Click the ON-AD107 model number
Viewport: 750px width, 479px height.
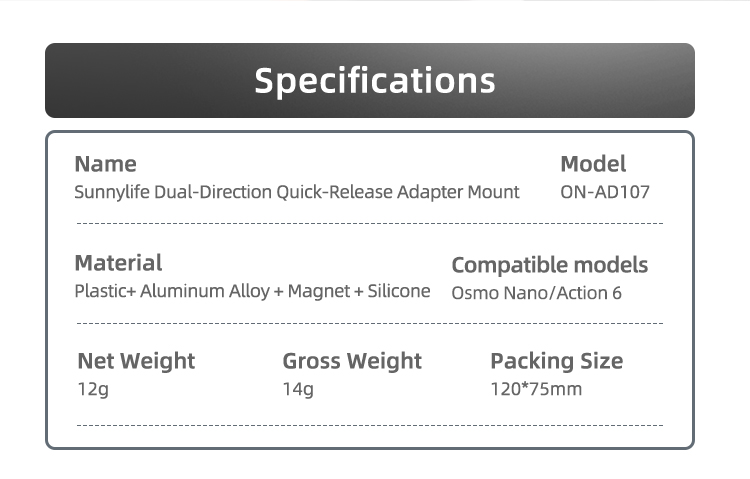[605, 192]
